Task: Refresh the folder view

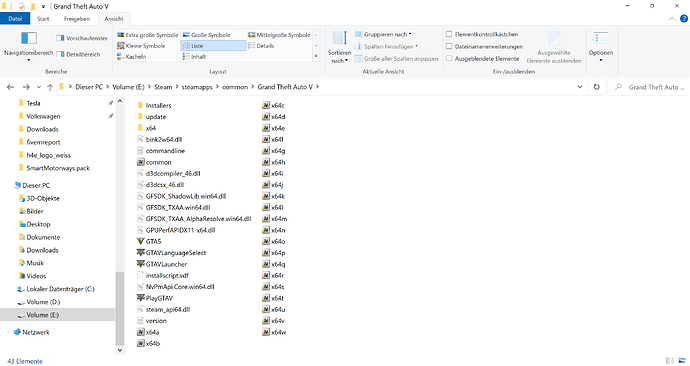Action: 597,87
